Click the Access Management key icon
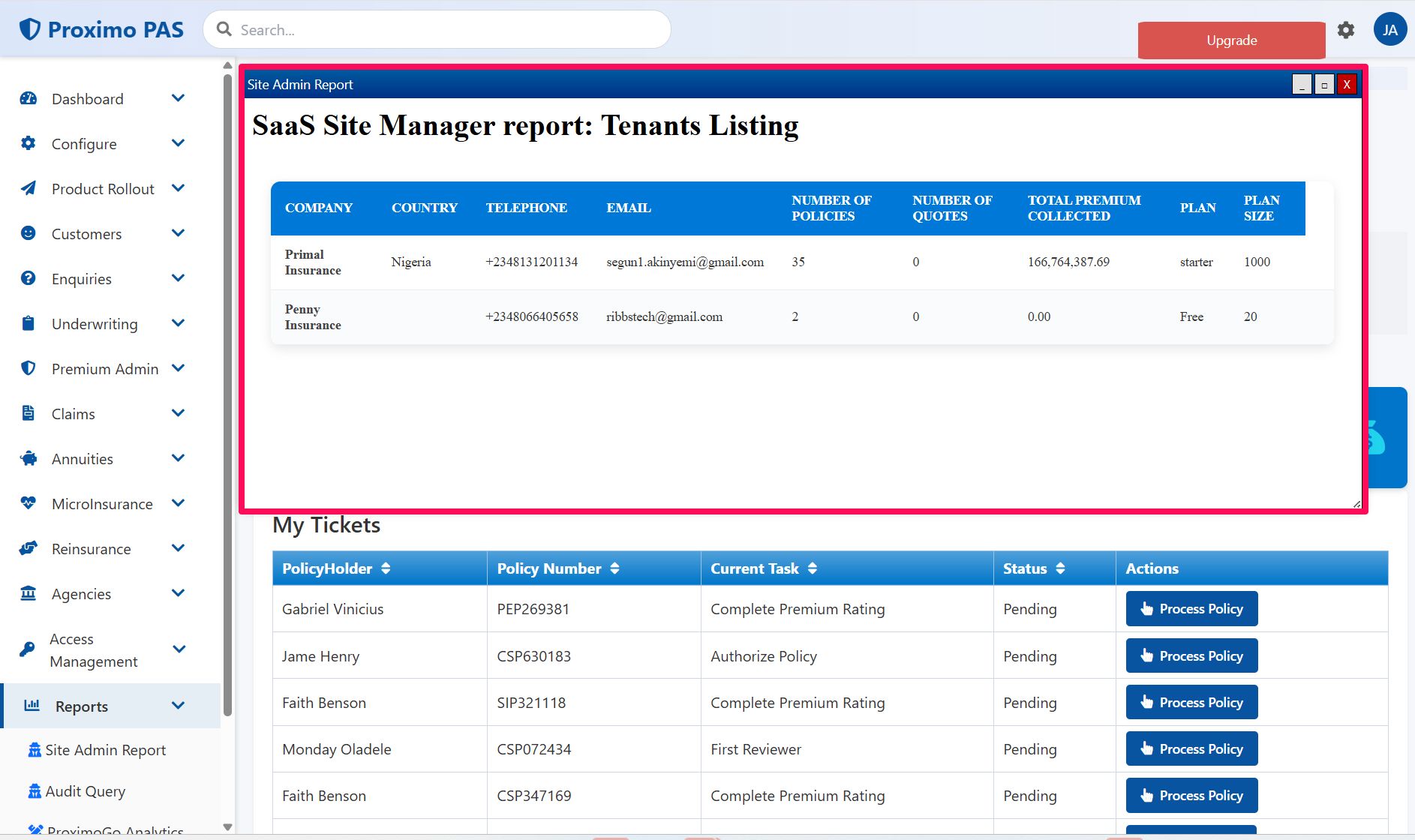 pos(27,649)
